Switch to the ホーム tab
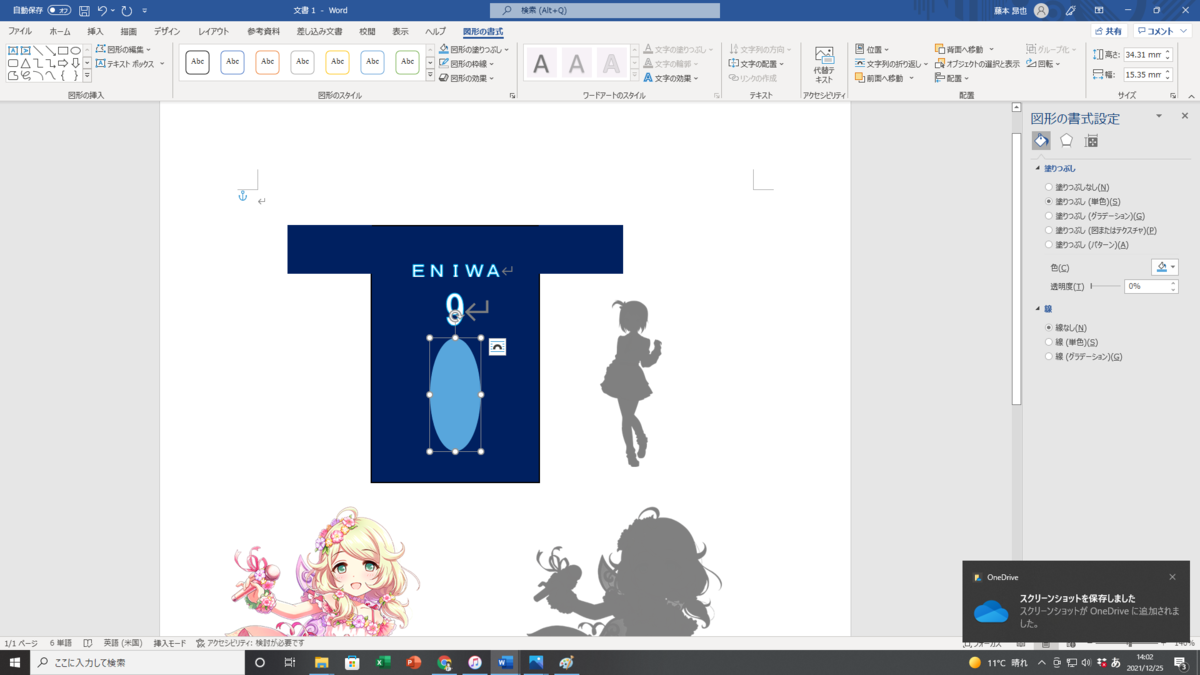 point(60,32)
